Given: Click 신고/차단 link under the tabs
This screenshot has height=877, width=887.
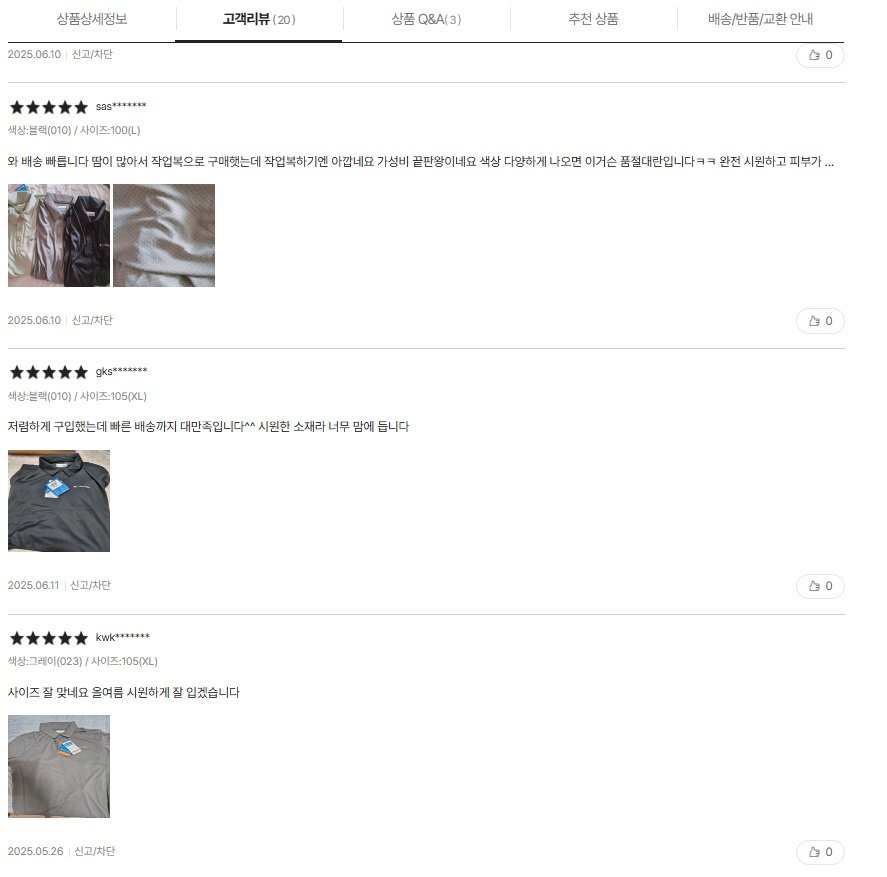Looking at the screenshot, I should pos(92,54).
